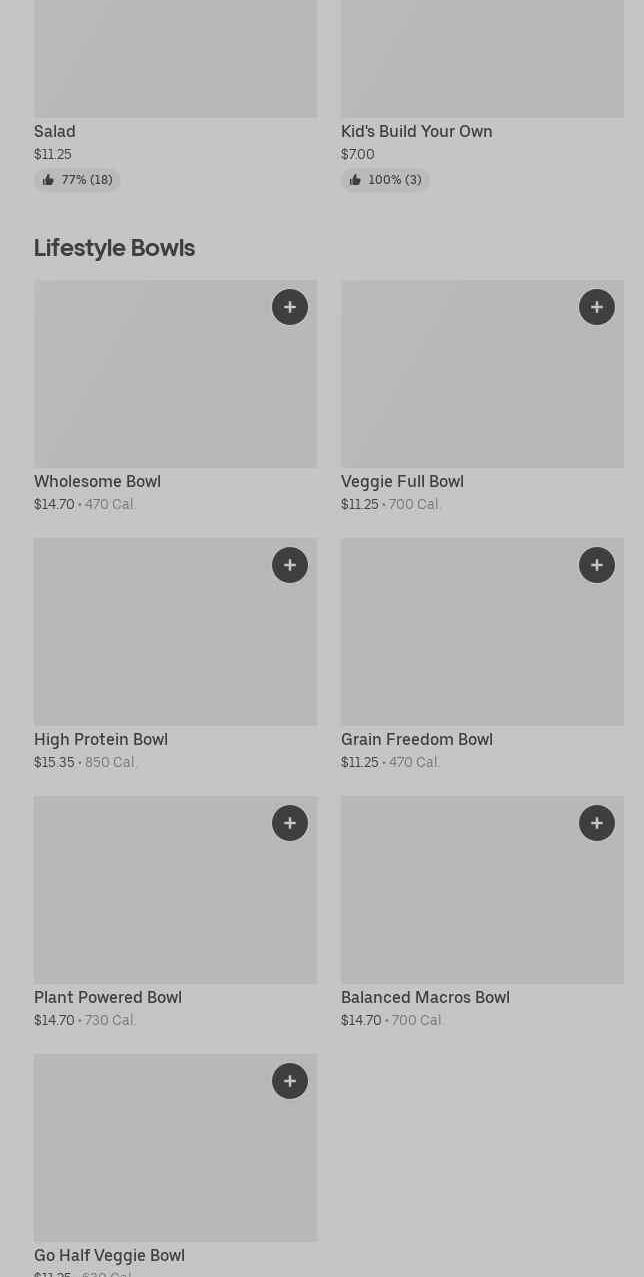644x1277 pixels.
Task: Open the Go Half Veggie Bowl title
Action: (110, 1255)
